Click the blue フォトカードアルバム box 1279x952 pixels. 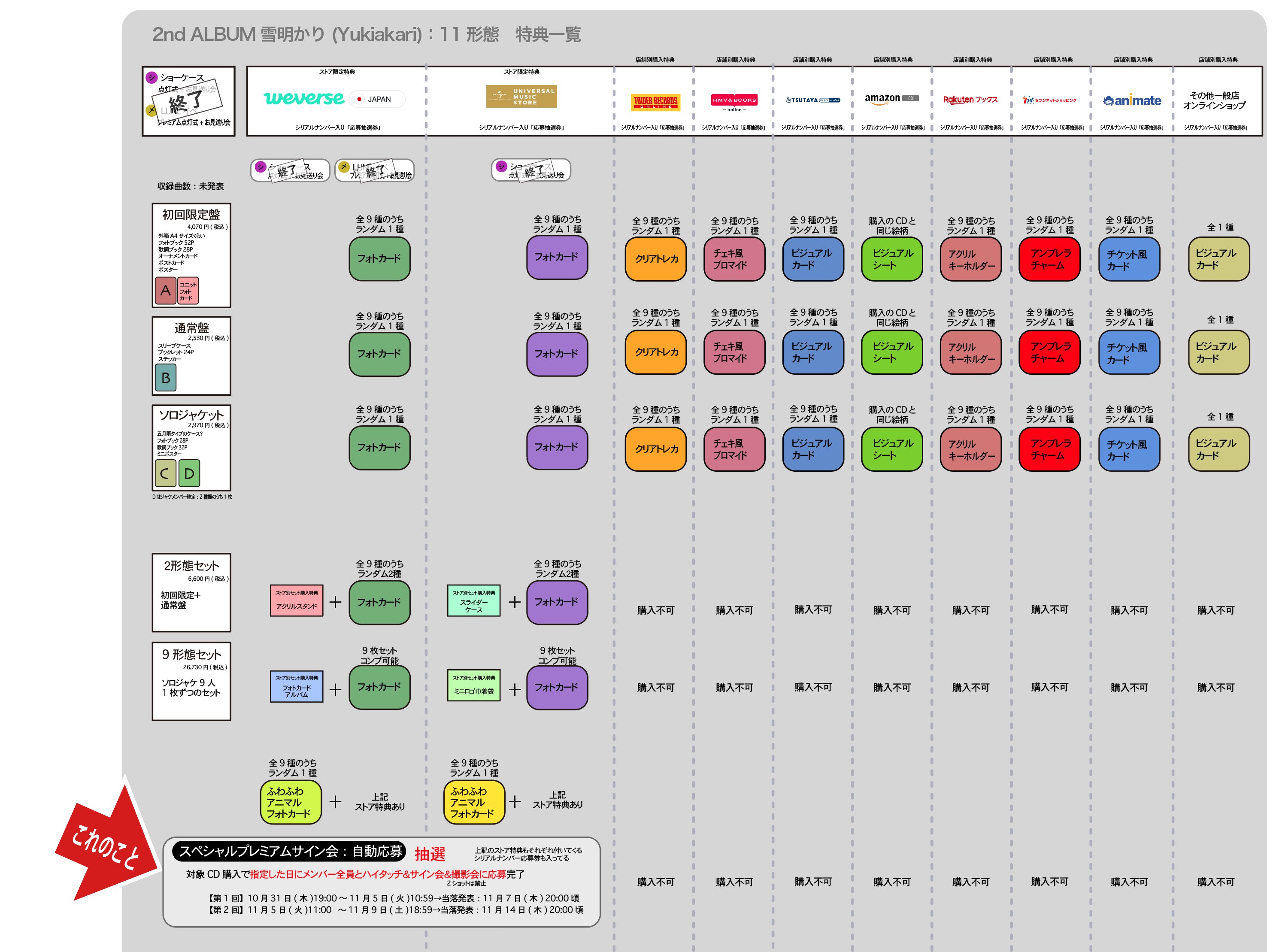point(297,686)
